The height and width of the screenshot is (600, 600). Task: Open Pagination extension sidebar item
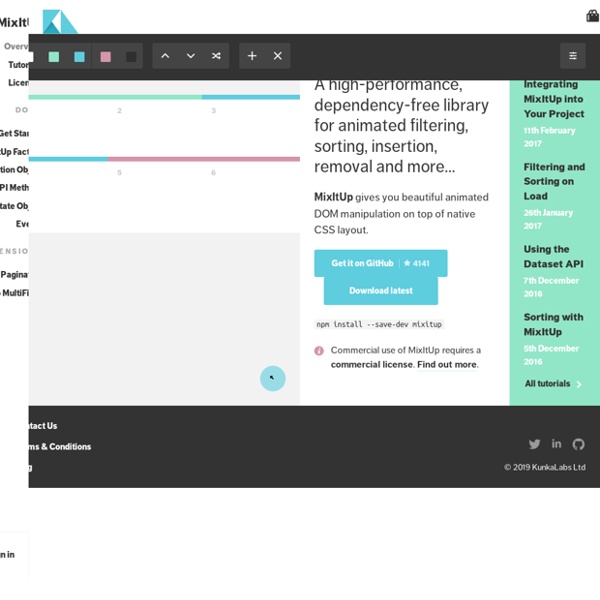point(15,275)
